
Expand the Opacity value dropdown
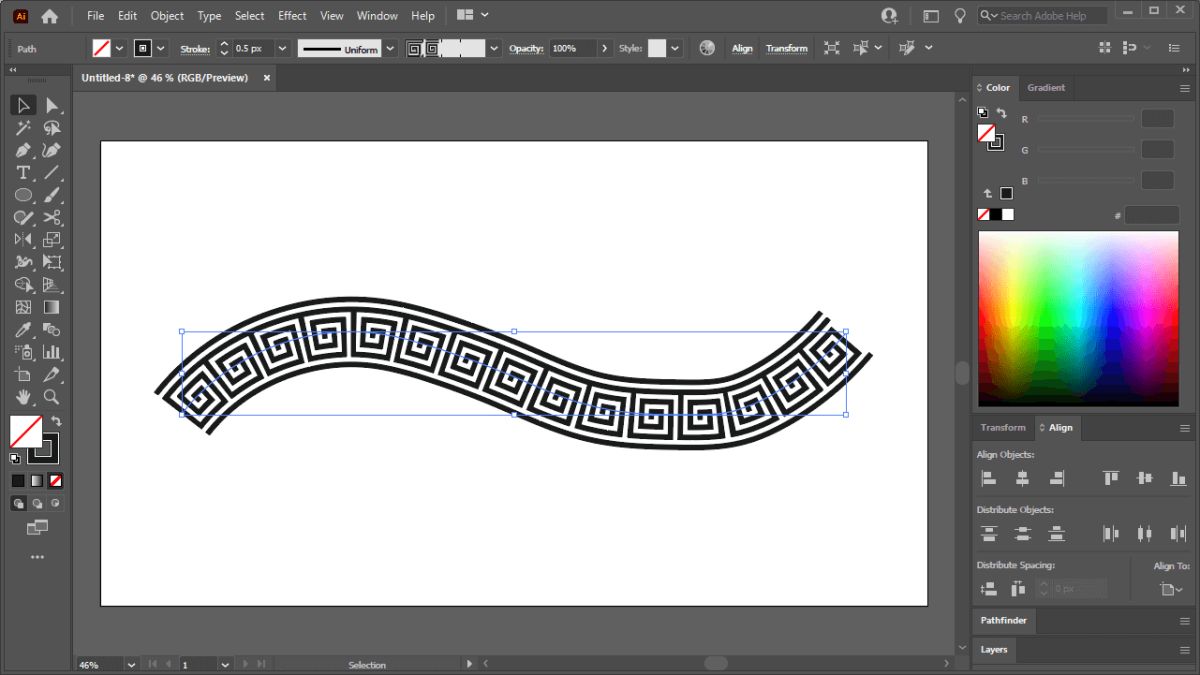click(x=604, y=48)
